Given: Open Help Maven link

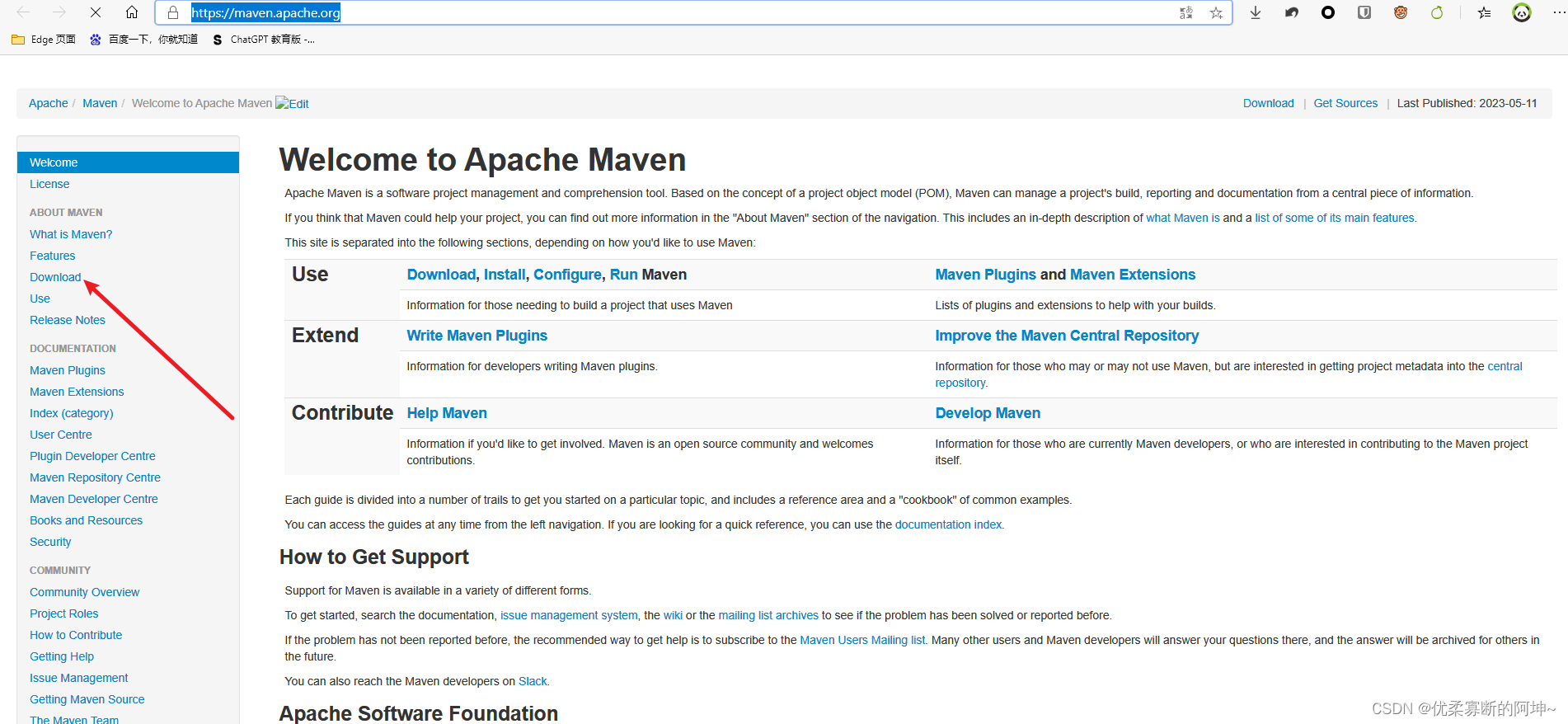Looking at the screenshot, I should pos(447,413).
